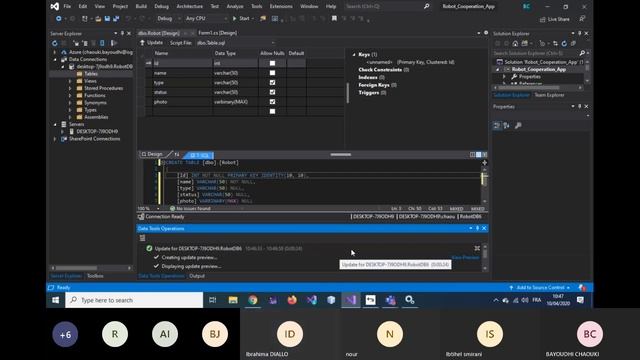Expand the Views folder in Server Explorer
This screenshot has height=360, width=640.
point(70,81)
